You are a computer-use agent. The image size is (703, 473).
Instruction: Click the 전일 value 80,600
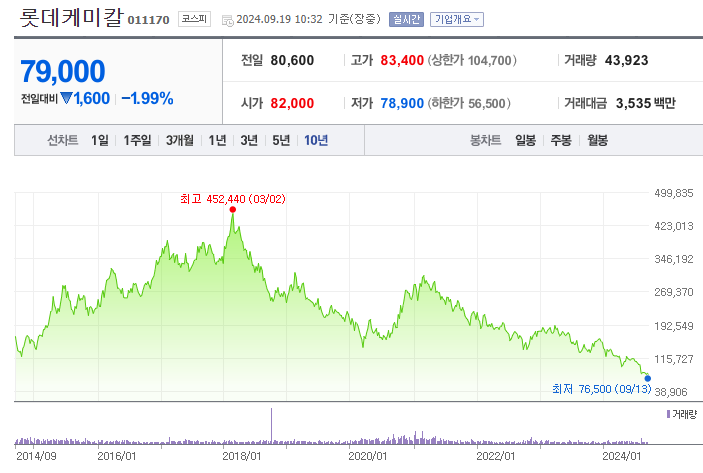(x=292, y=60)
